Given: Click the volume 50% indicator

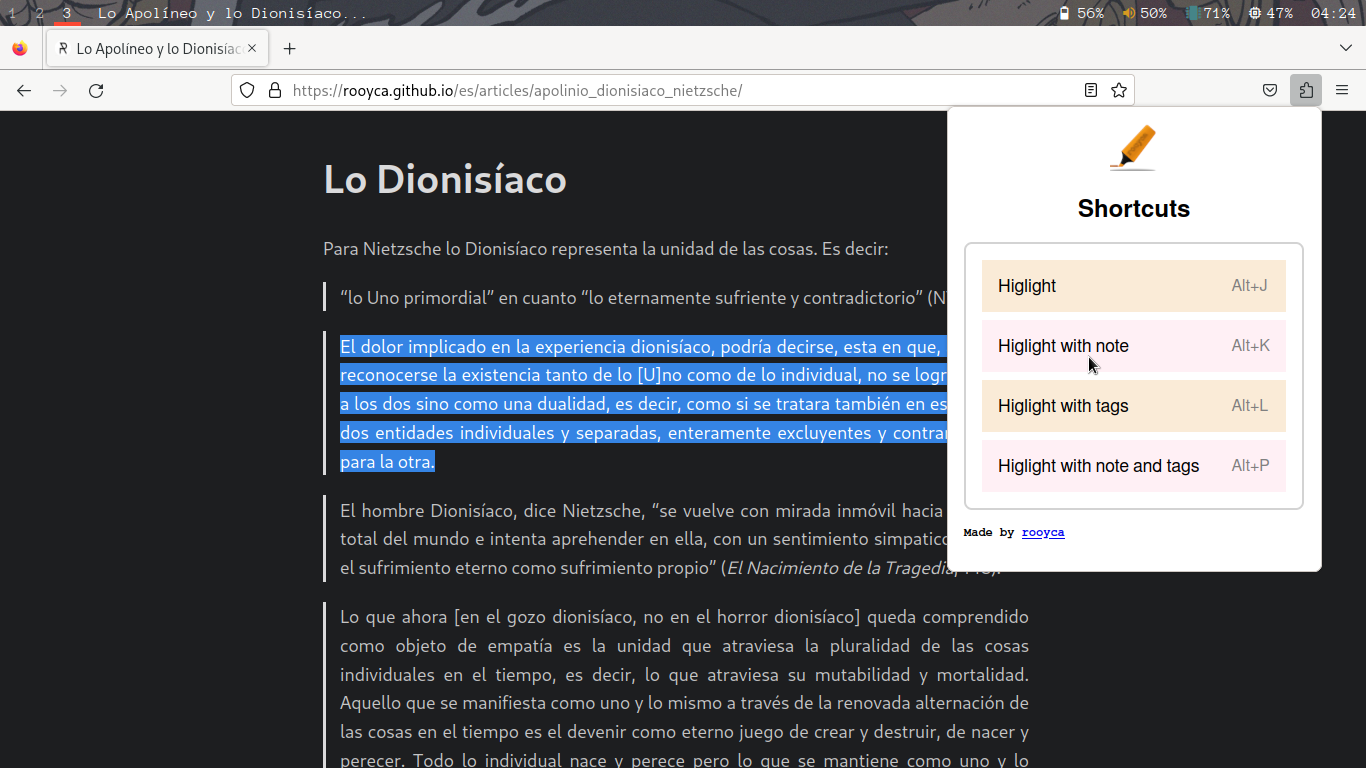Looking at the screenshot, I should (x=1145, y=13).
